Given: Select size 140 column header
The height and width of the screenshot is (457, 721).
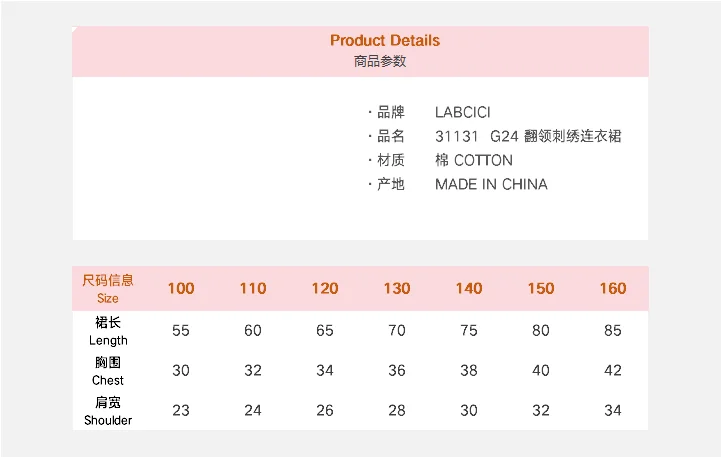Looking at the screenshot, I should (469, 288).
